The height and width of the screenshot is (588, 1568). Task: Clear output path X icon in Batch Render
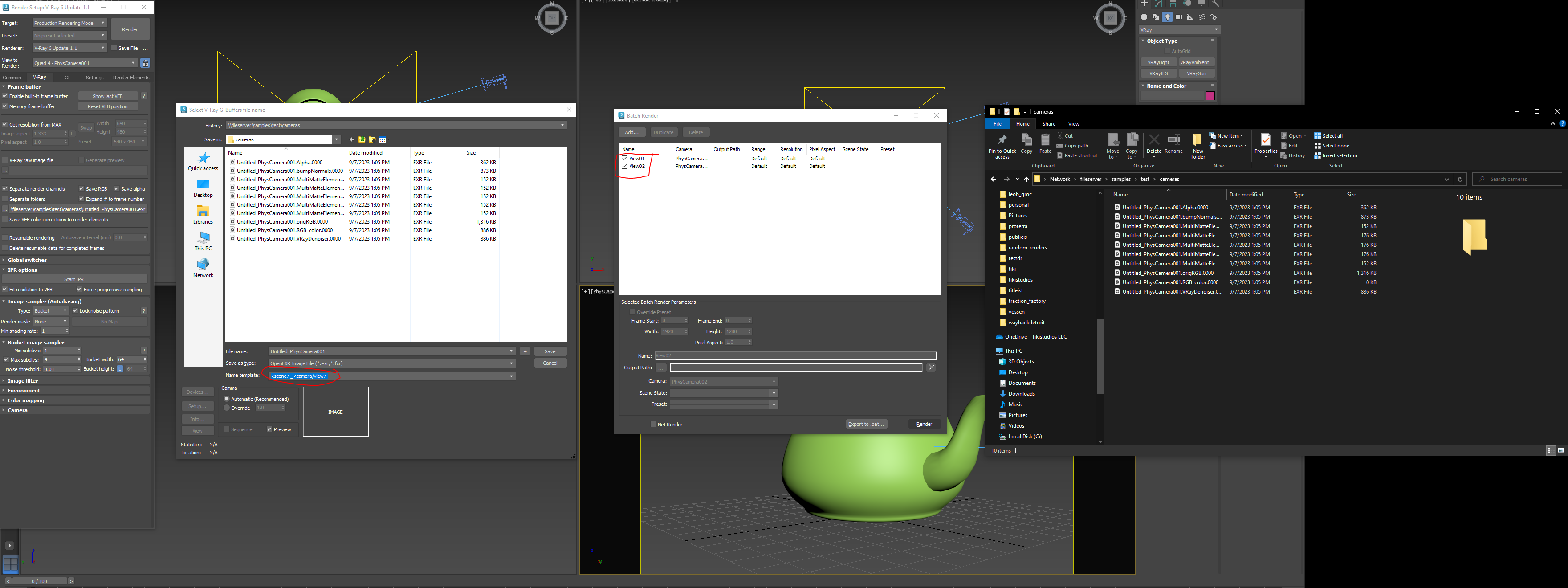(x=931, y=367)
